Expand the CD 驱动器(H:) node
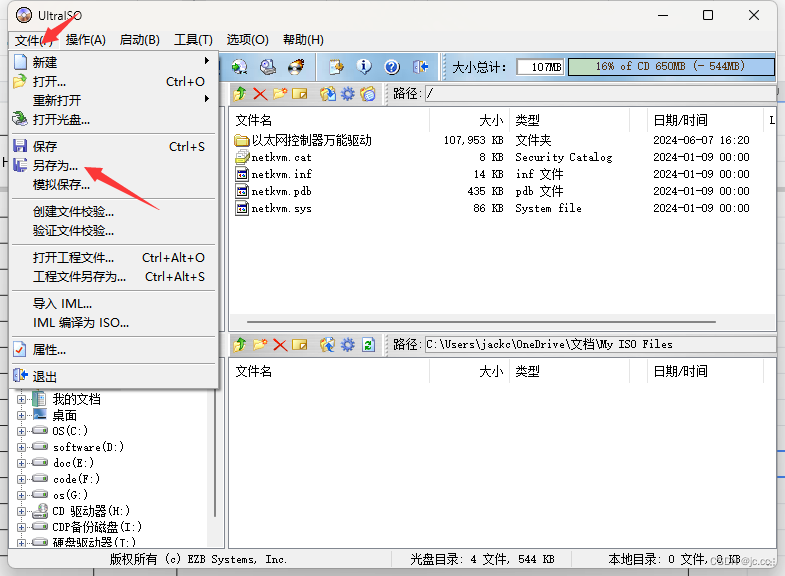Screen dimensions: 785x576 pos(21,511)
